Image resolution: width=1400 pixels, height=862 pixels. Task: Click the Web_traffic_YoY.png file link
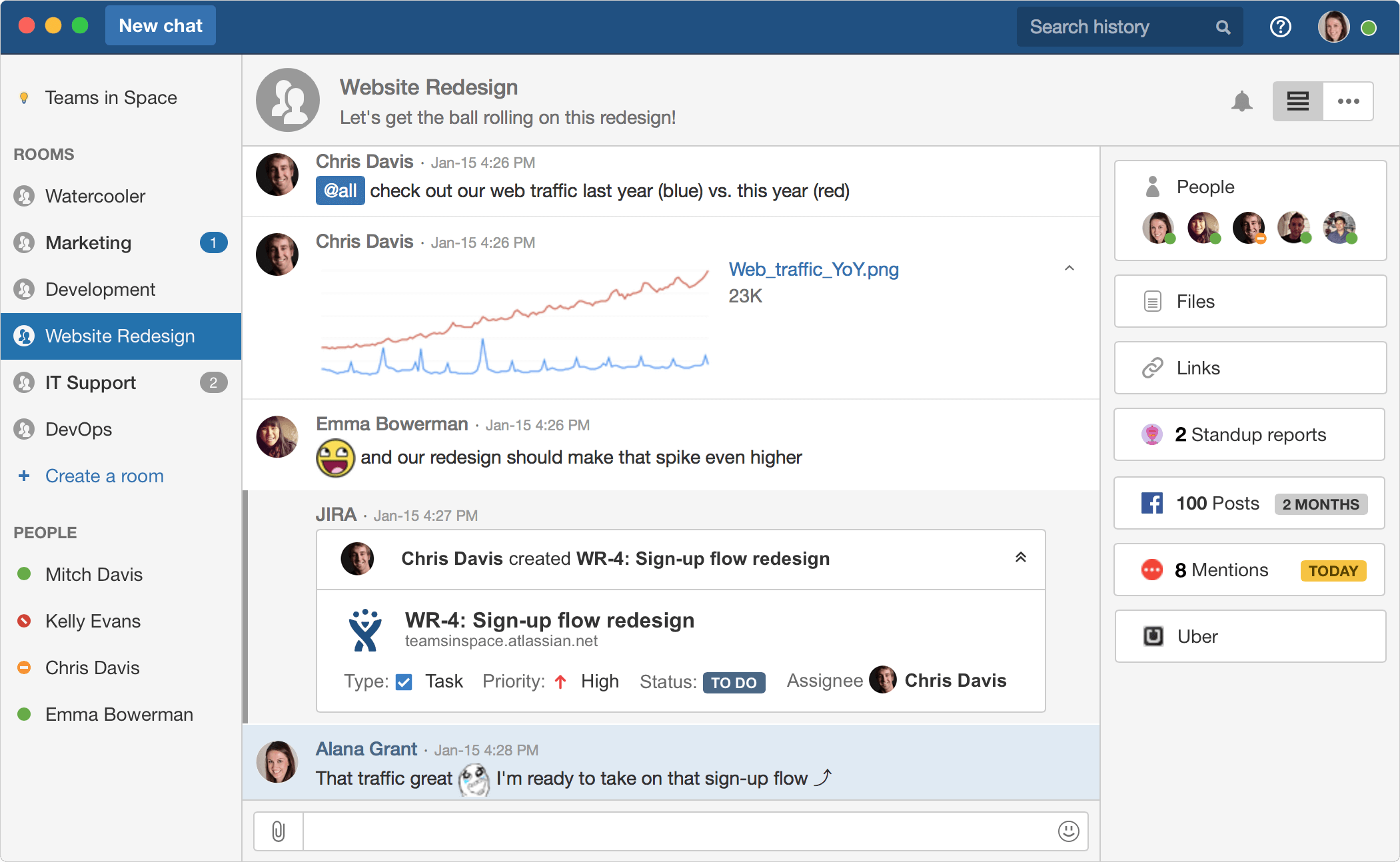coord(813,268)
